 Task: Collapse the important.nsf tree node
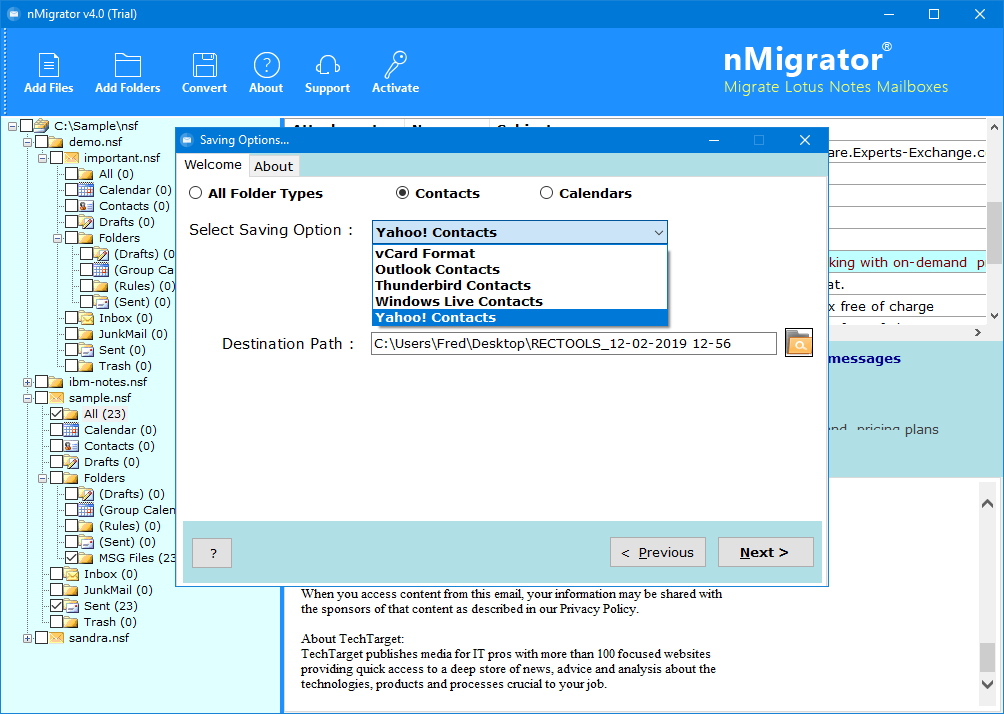coord(42,158)
